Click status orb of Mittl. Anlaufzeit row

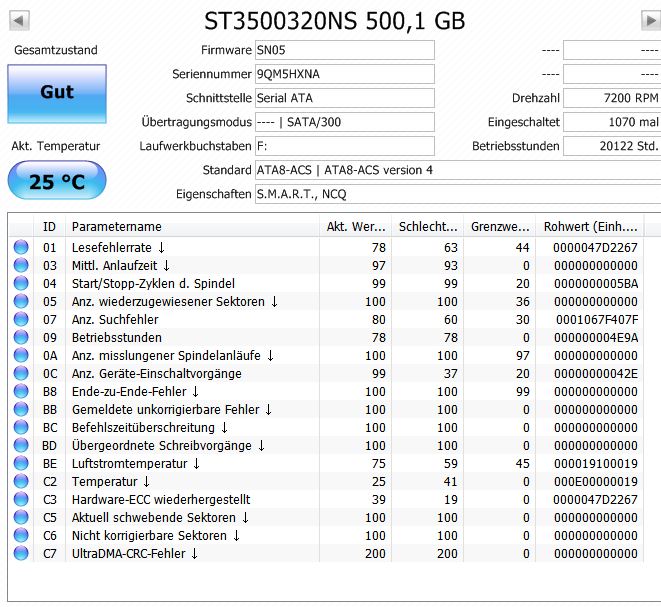[x=21, y=265]
